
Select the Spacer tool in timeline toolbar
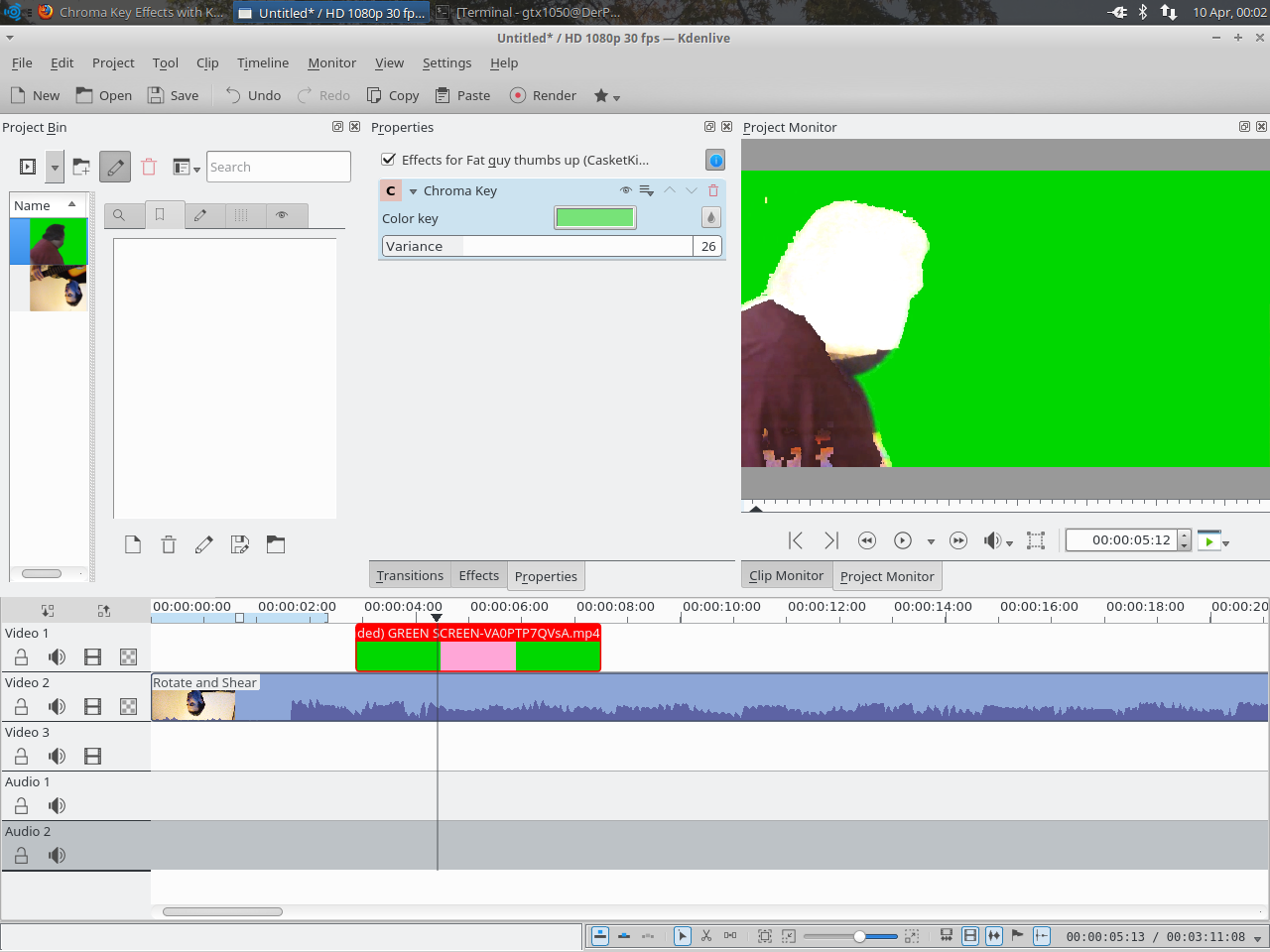point(732,935)
